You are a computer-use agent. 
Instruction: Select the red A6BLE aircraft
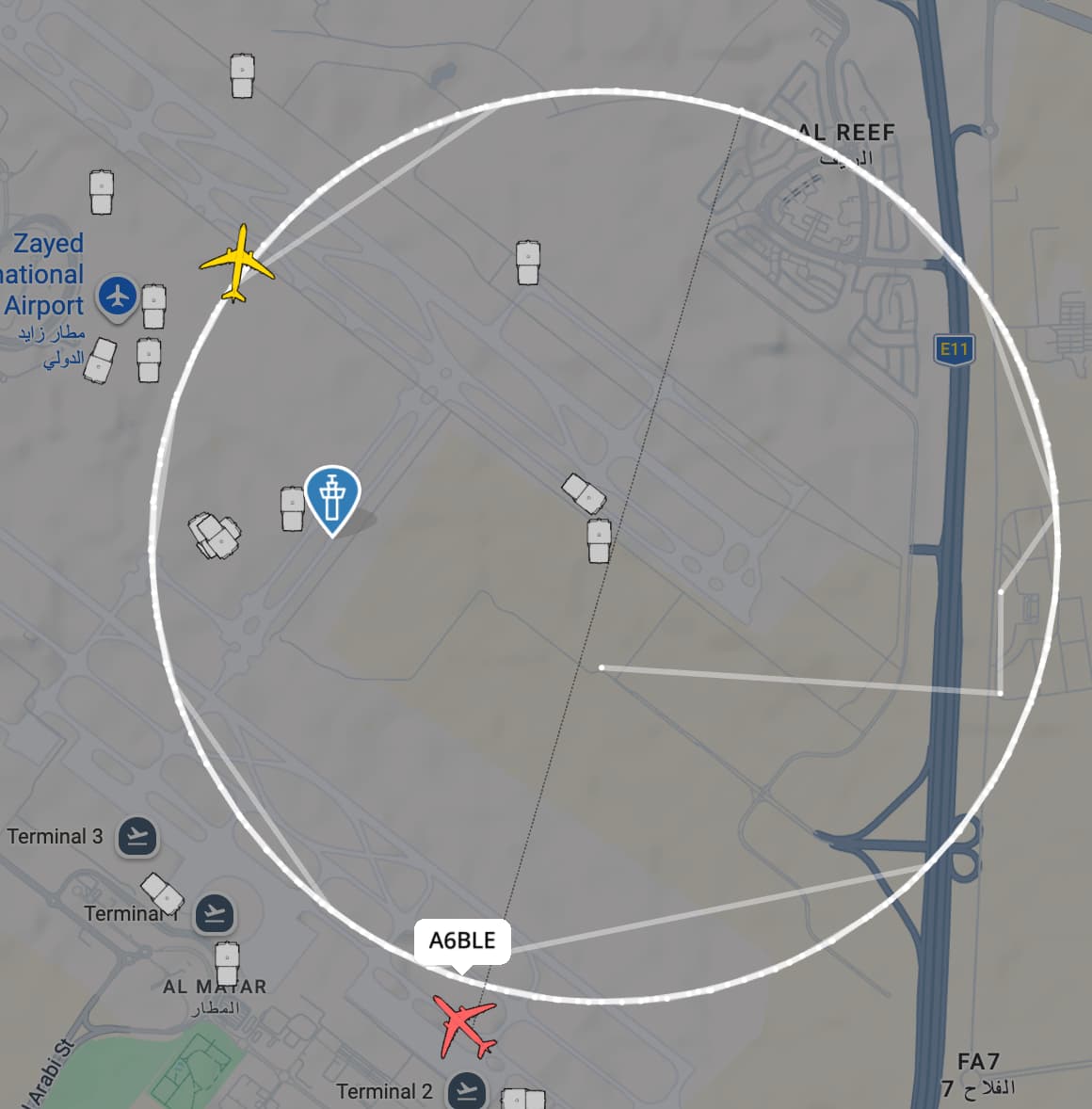click(x=465, y=1025)
